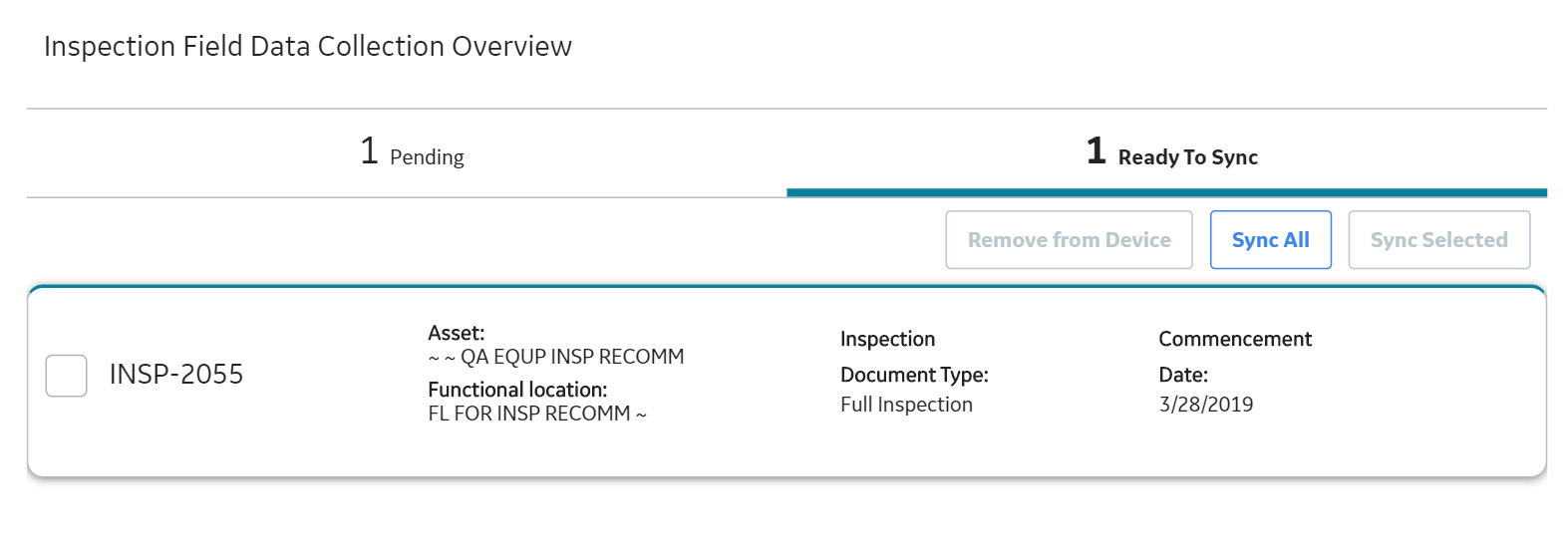Click the Sync All button
This screenshot has width=1568, height=558.
click(x=1270, y=240)
